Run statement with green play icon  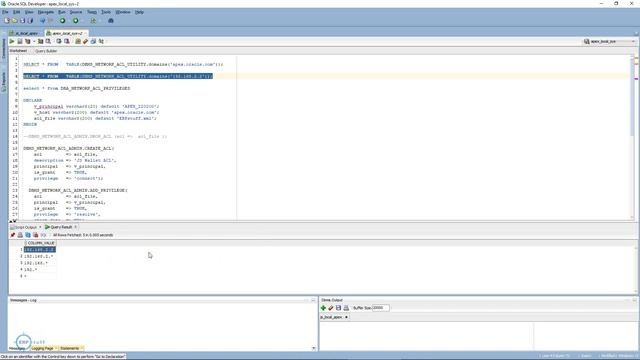tap(12, 41)
